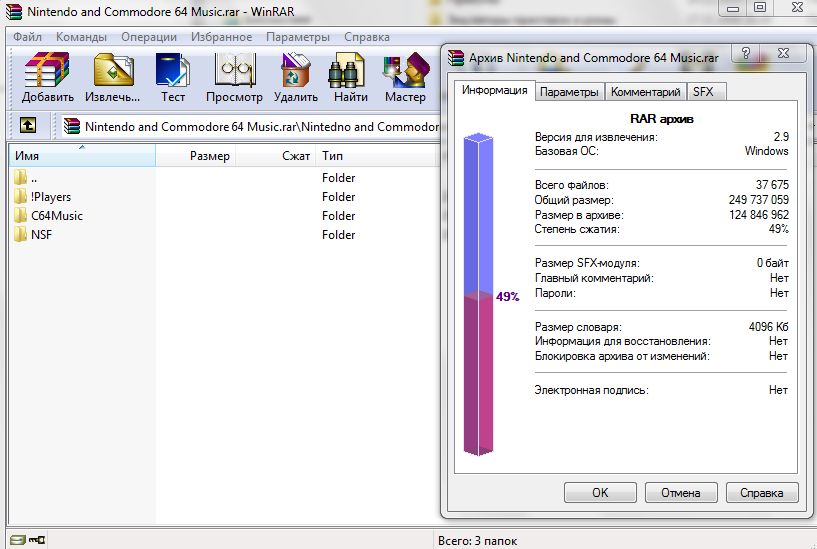Click the 'Базовая ОС:' label
This screenshot has height=549, width=817.
click(566, 151)
